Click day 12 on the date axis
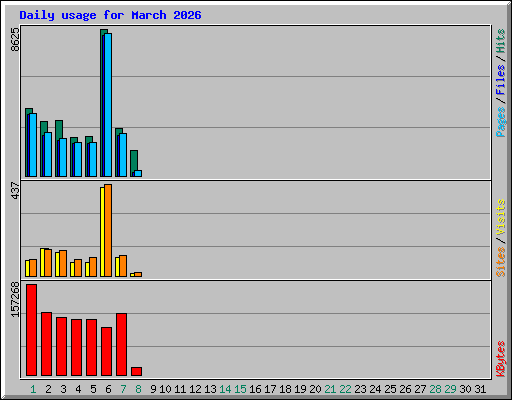 pos(195,389)
